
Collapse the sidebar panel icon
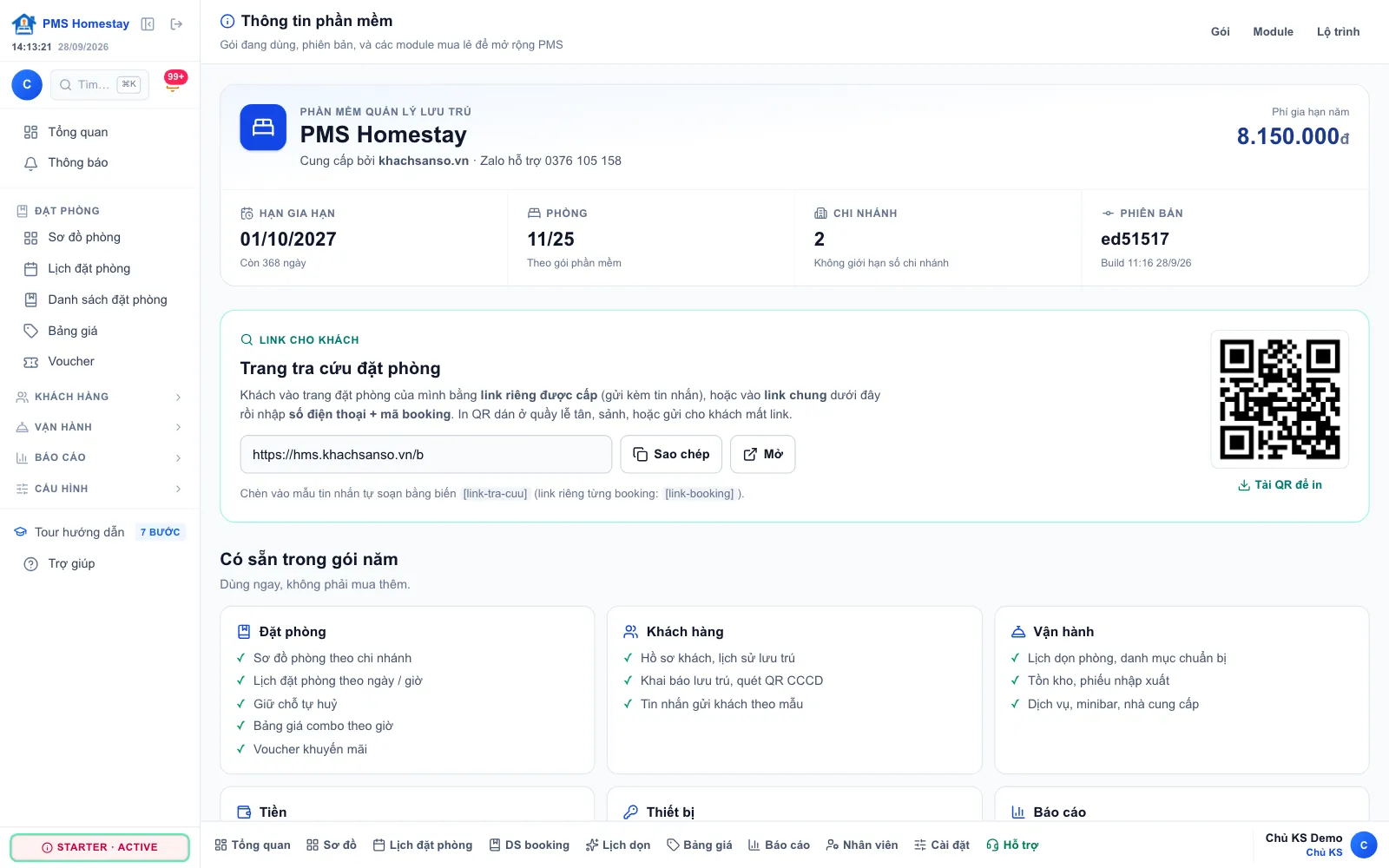click(148, 24)
